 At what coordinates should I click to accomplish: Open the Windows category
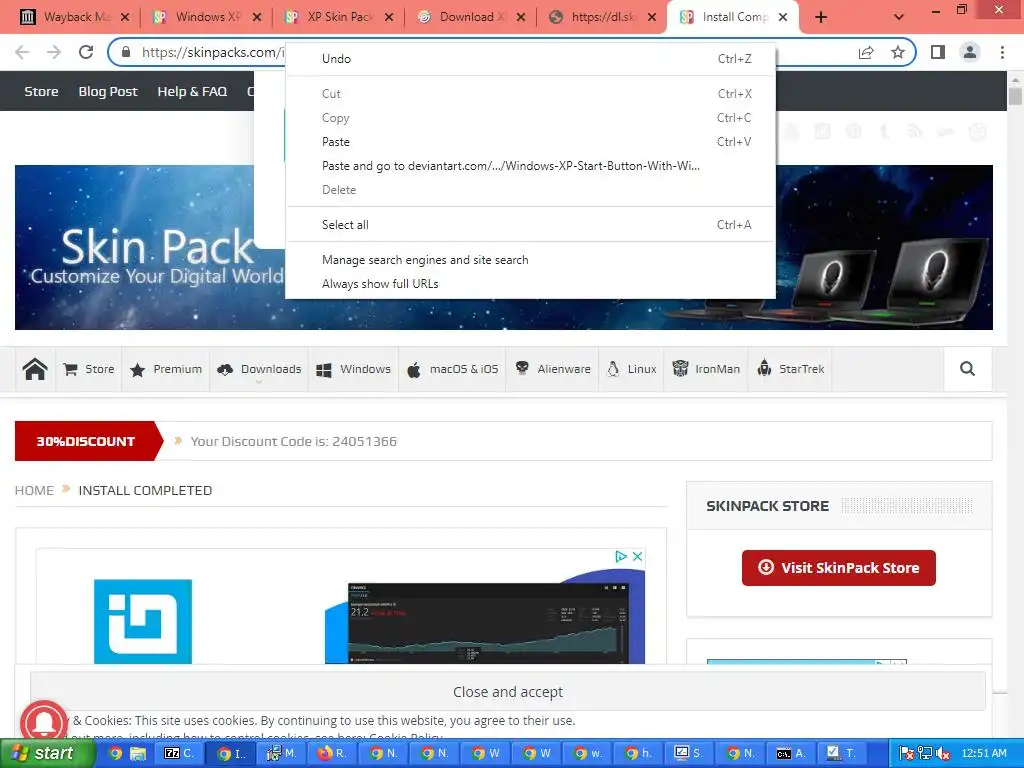(x=353, y=369)
